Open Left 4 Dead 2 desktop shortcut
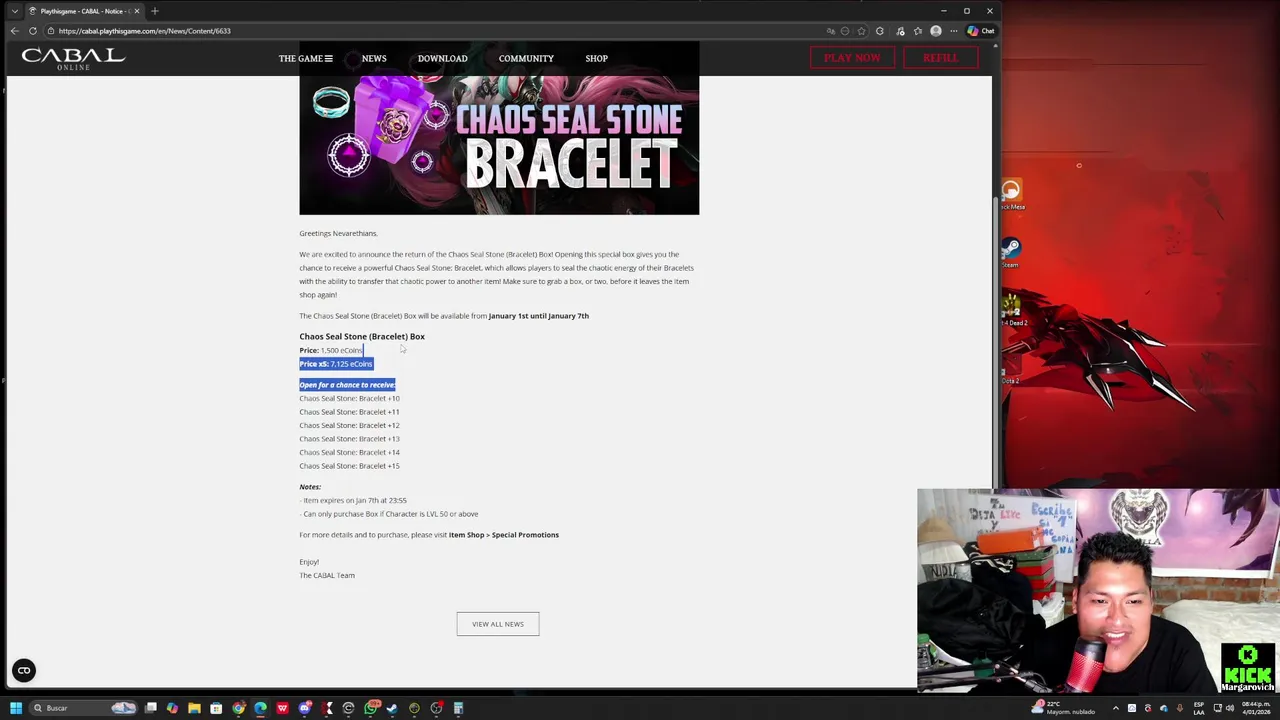The image size is (1280, 720). [x=1011, y=310]
